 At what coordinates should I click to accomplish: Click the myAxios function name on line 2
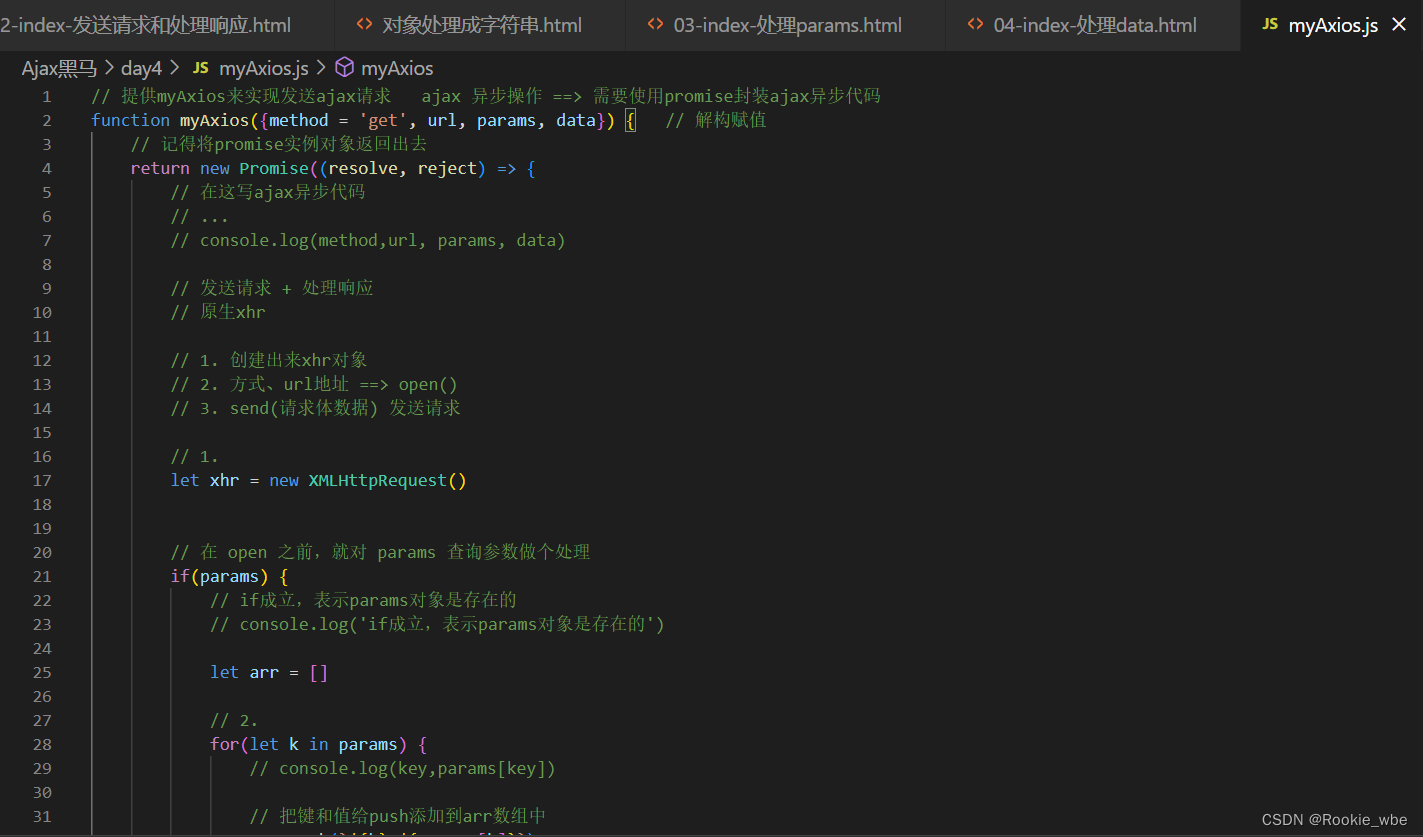pos(214,120)
